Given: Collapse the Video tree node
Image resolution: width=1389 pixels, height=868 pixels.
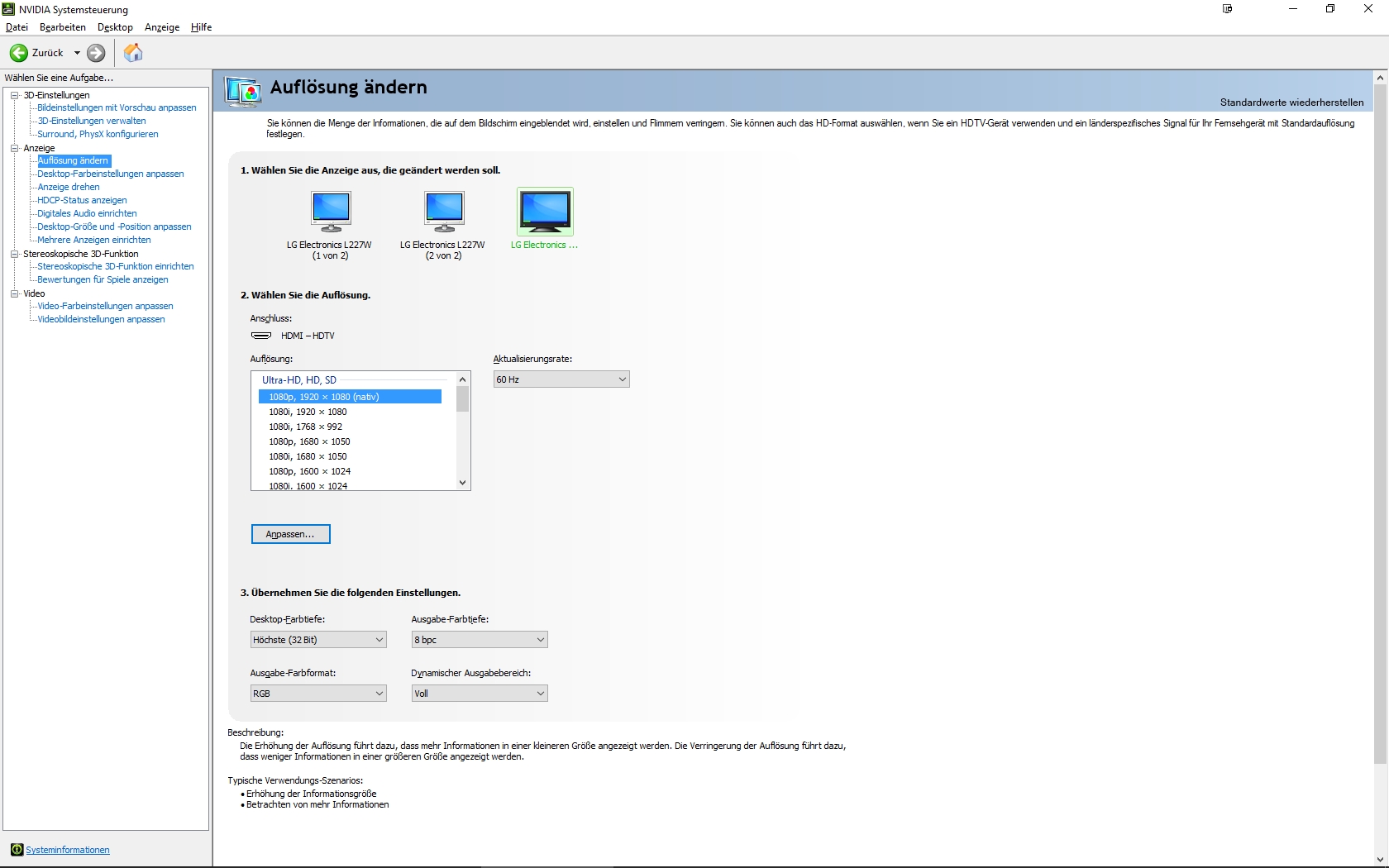Looking at the screenshot, I should (x=14, y=293).
